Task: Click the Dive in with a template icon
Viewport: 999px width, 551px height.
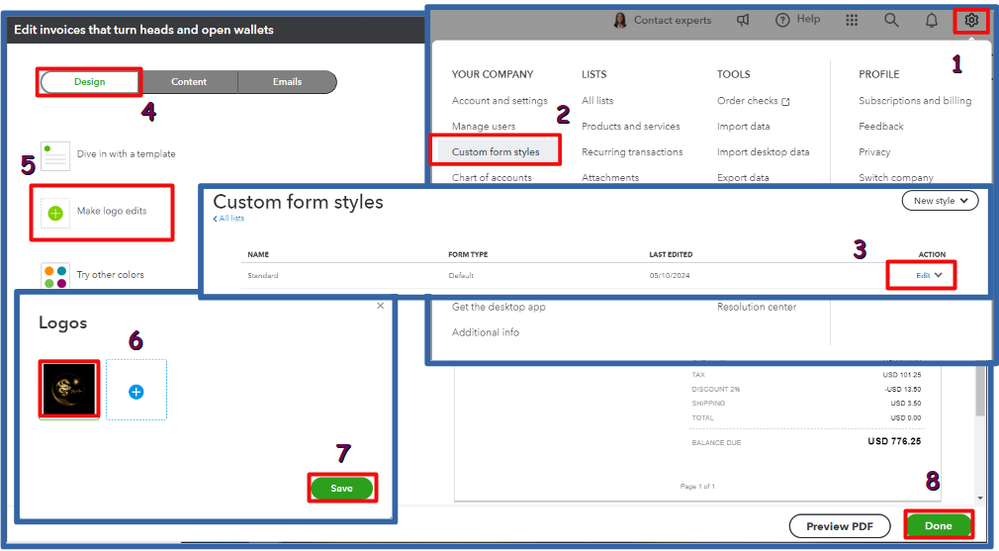Action: point(55,156)
